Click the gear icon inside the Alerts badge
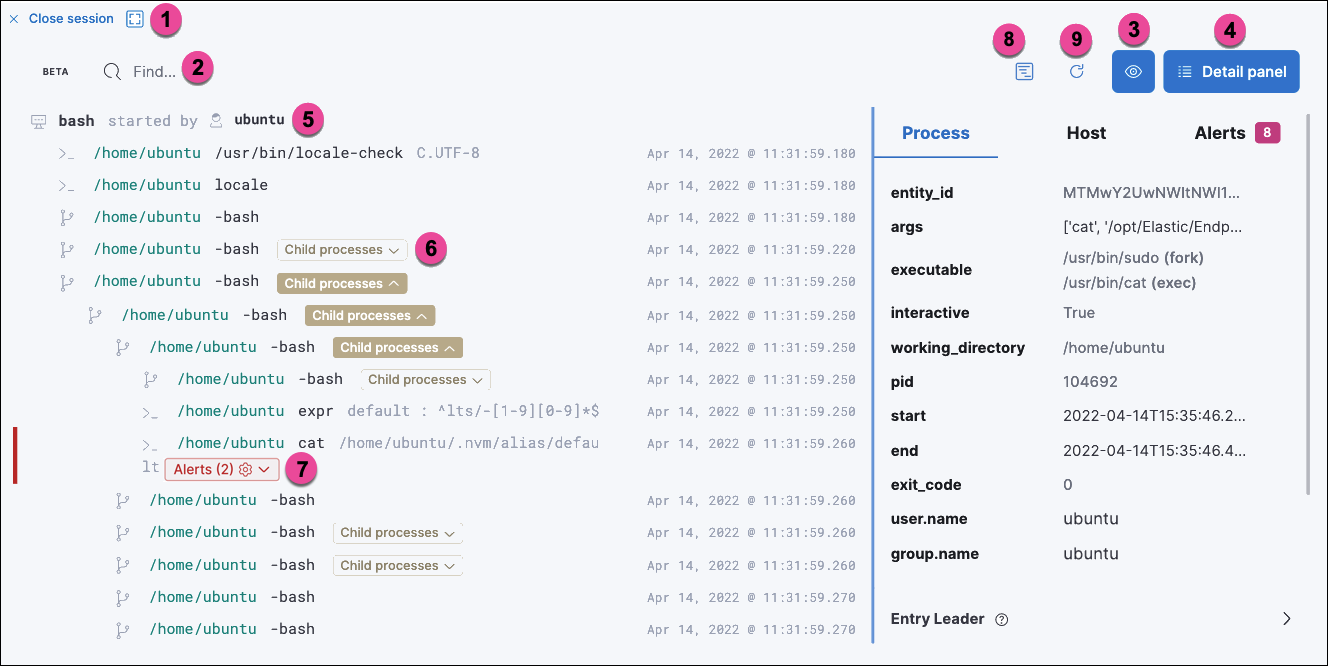This screenshot has width=1328, height=666. [243, 469]
